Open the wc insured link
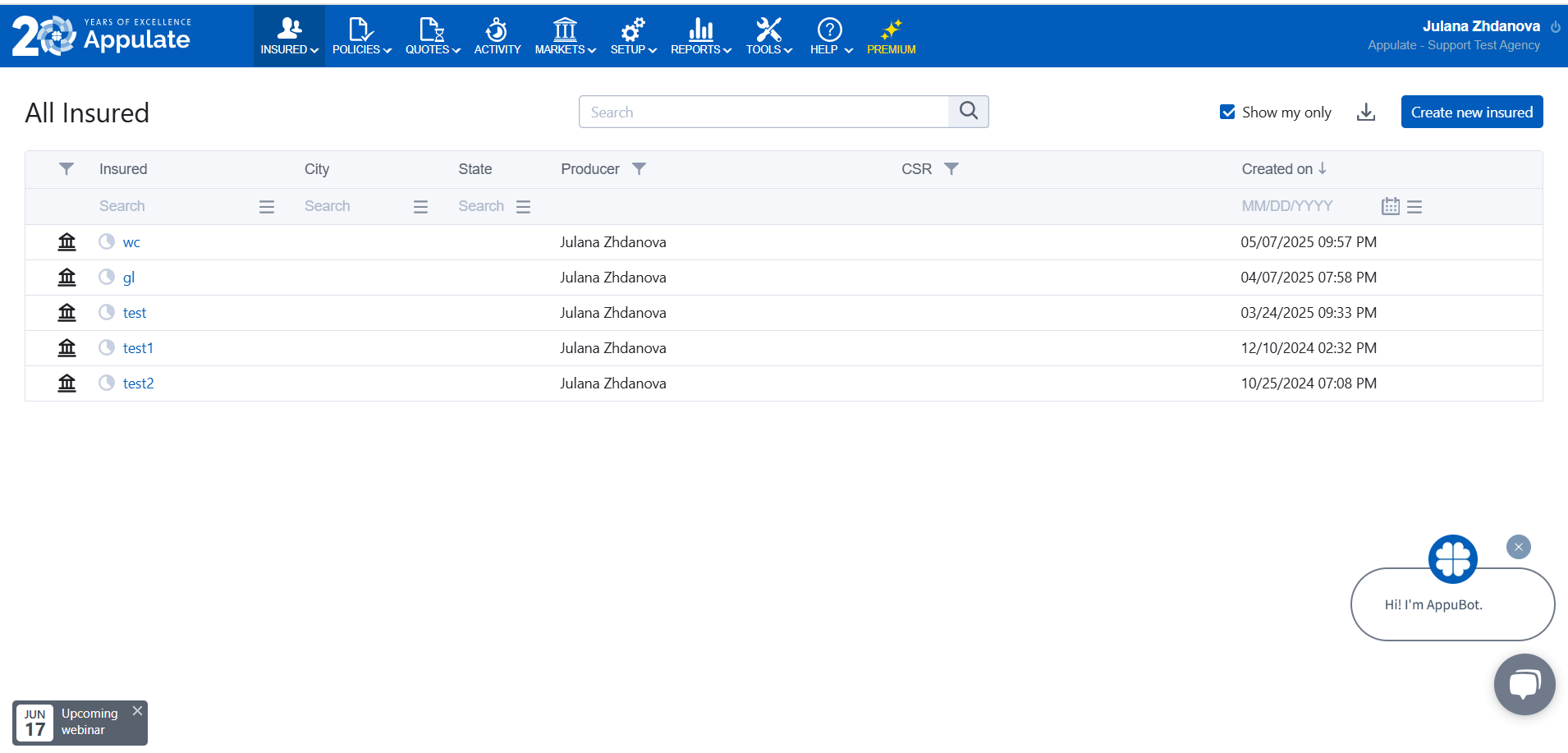Image resolution: width=1568 pixels, height=753 pixels. (x=131, y=242)
